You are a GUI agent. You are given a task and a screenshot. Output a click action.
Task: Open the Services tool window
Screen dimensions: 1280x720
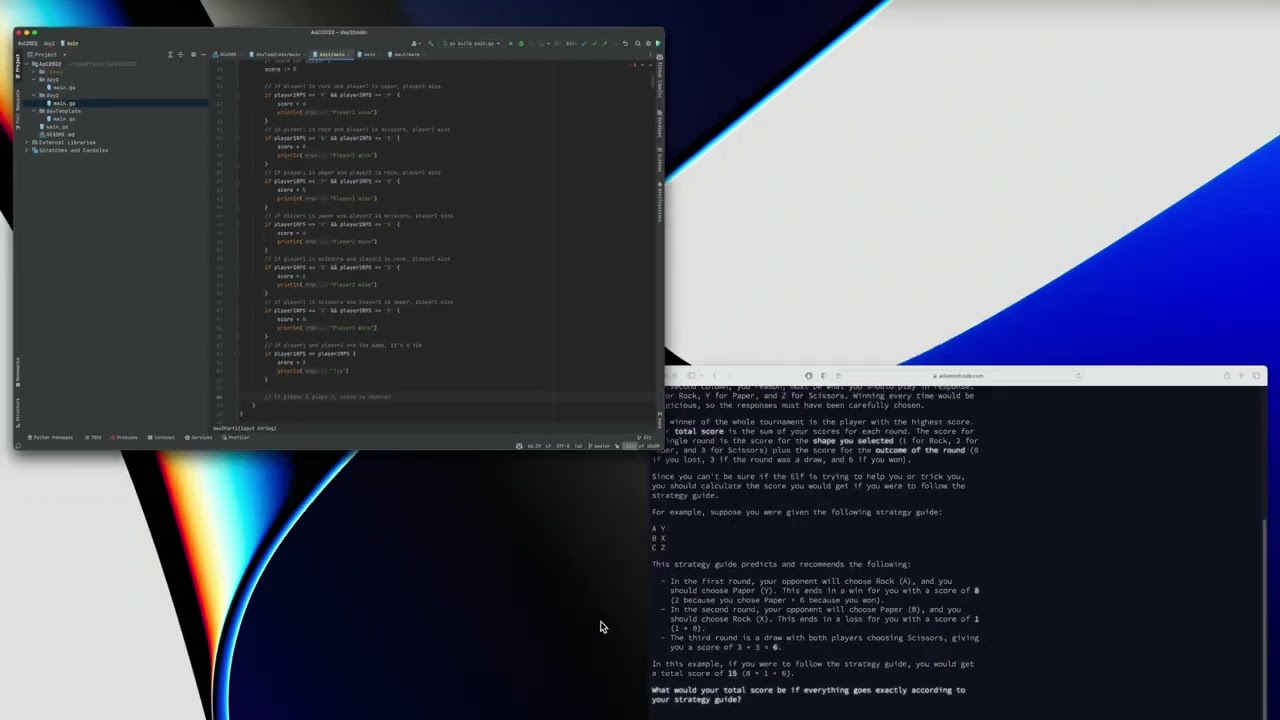[199, 438]
